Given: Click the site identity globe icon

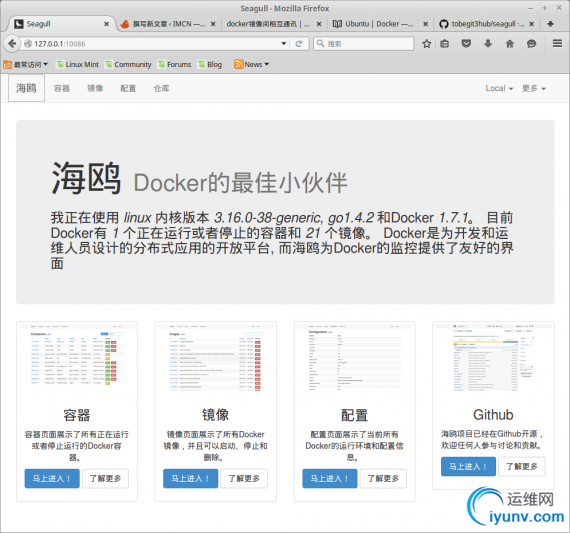Looking at the screenshot, I should pyautogui.click(x=28, y=44).
